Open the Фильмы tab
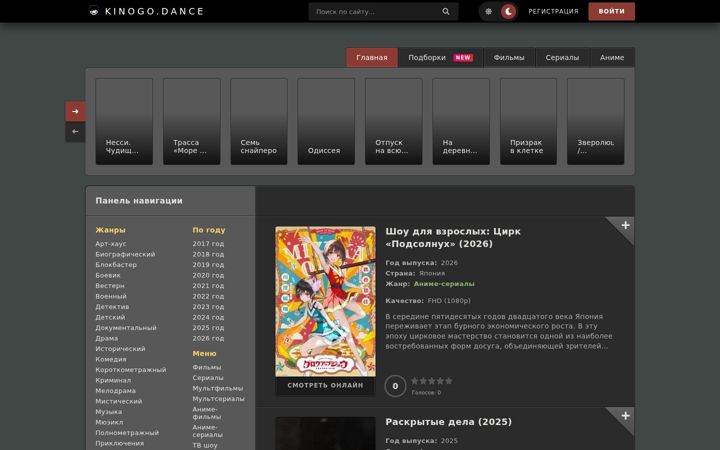The image size is (720, 450). pos(509,57)
